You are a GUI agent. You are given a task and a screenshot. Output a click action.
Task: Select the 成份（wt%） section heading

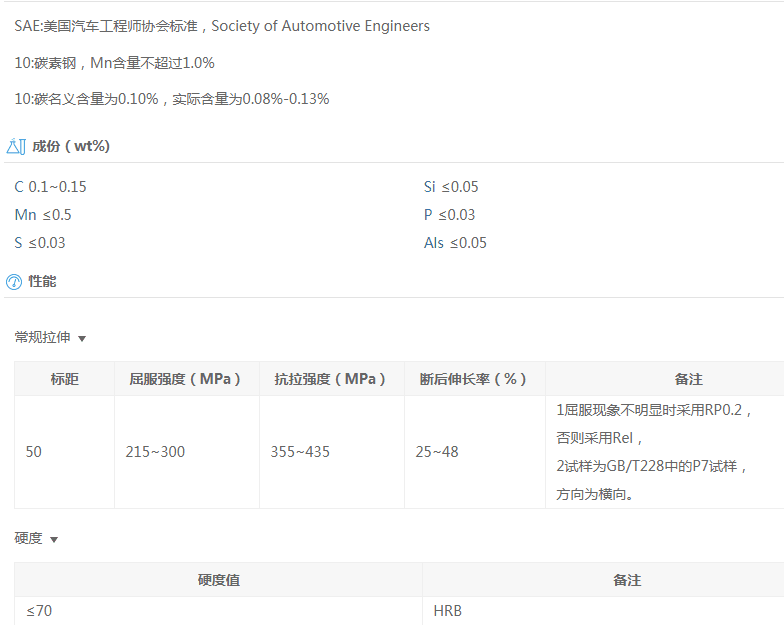(71, 146)
